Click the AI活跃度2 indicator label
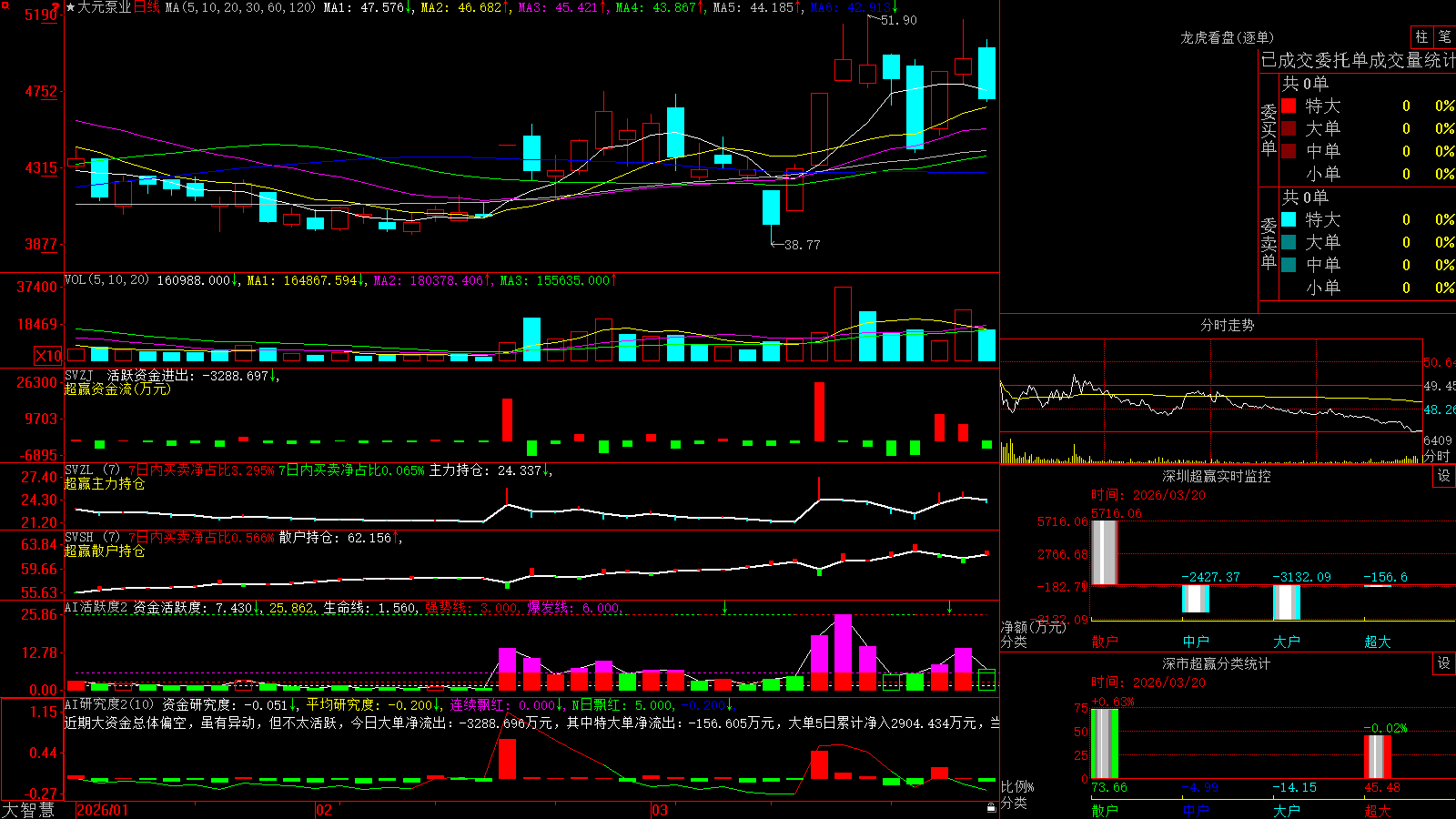The width and height of the screenshot is (1456, 819). click(x=96, y=607)
